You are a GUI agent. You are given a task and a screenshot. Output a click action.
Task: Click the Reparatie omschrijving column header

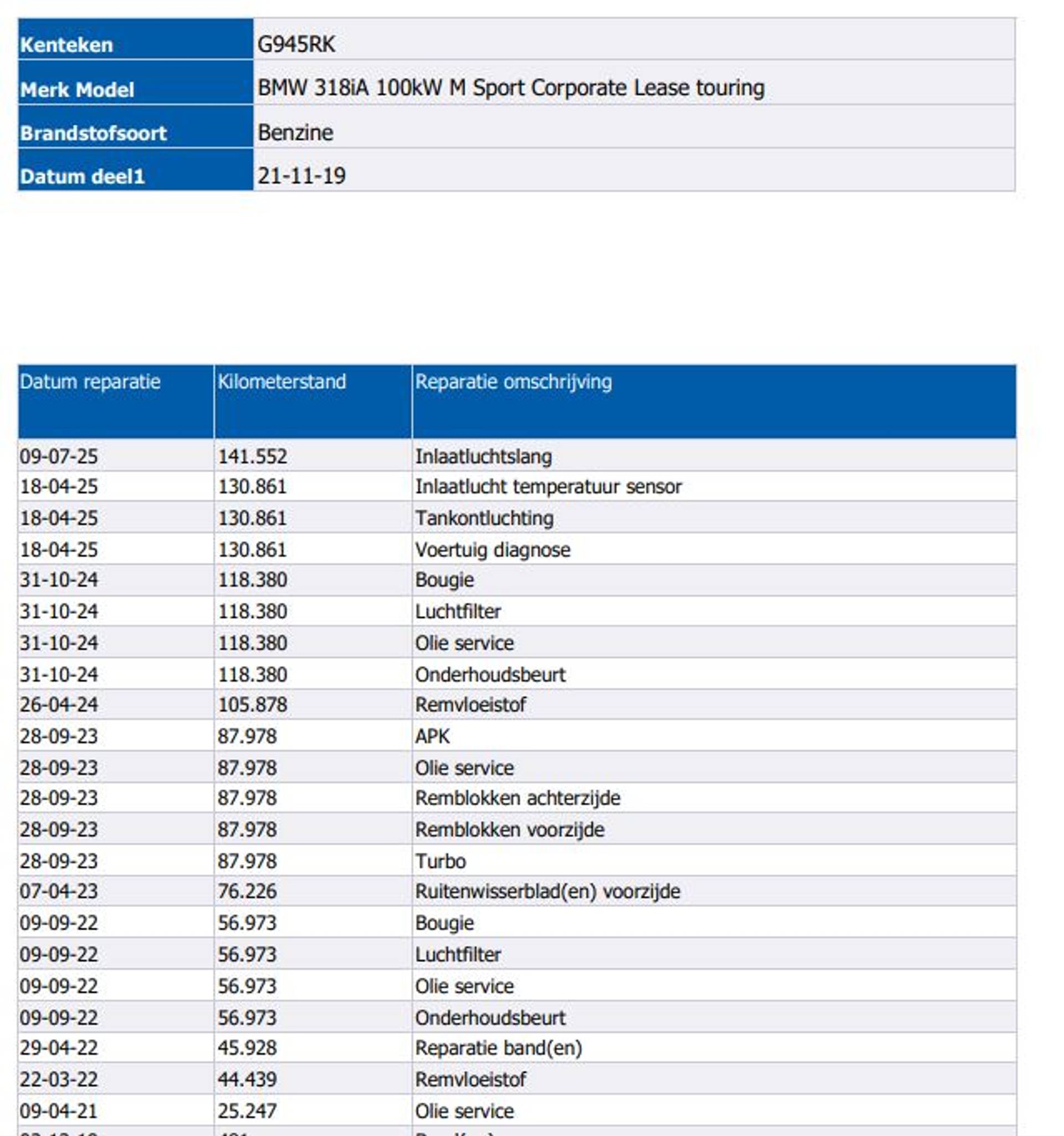click(x=513, y=381)
